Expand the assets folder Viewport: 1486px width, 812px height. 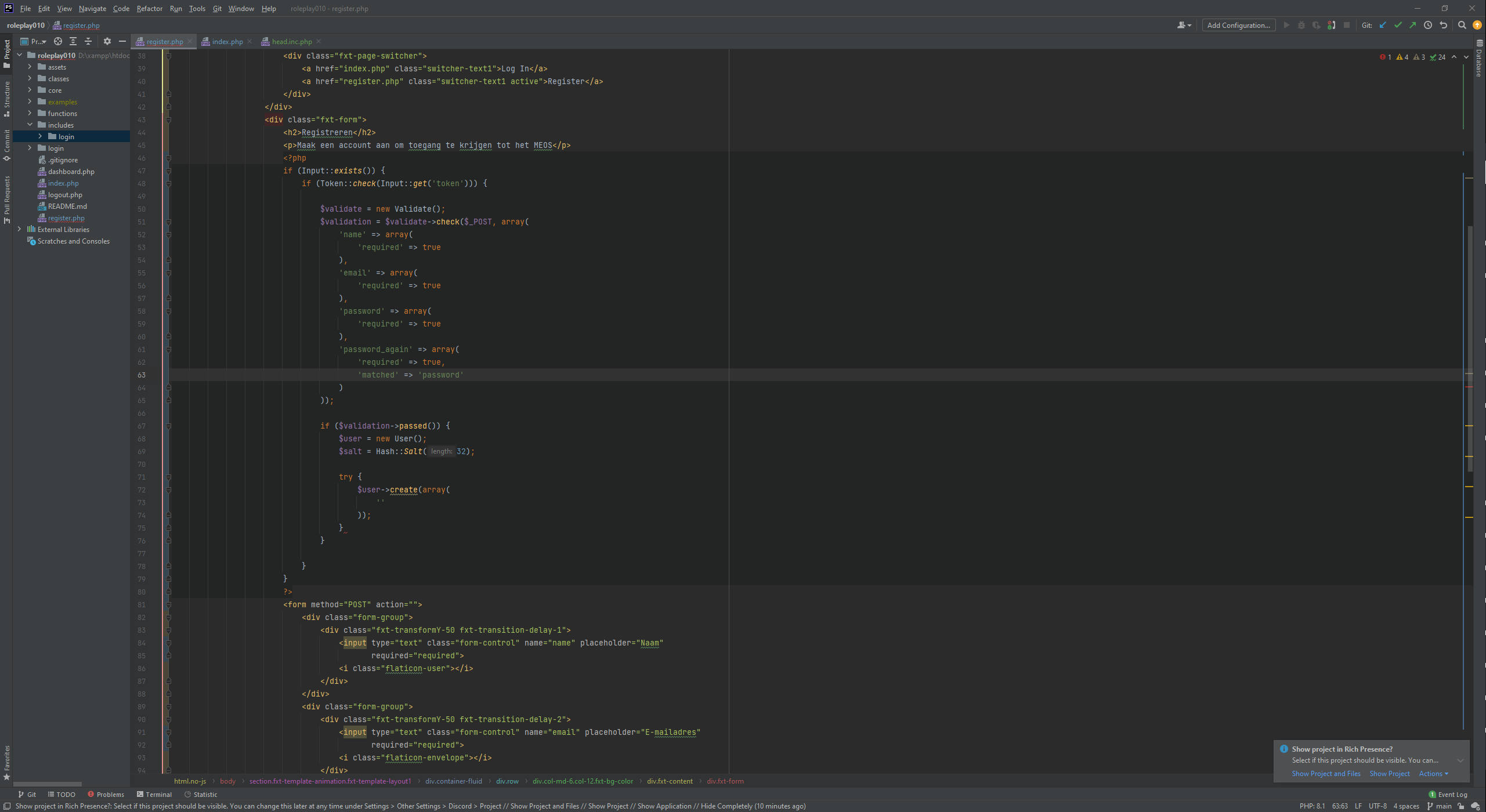[x=30, y=67]
